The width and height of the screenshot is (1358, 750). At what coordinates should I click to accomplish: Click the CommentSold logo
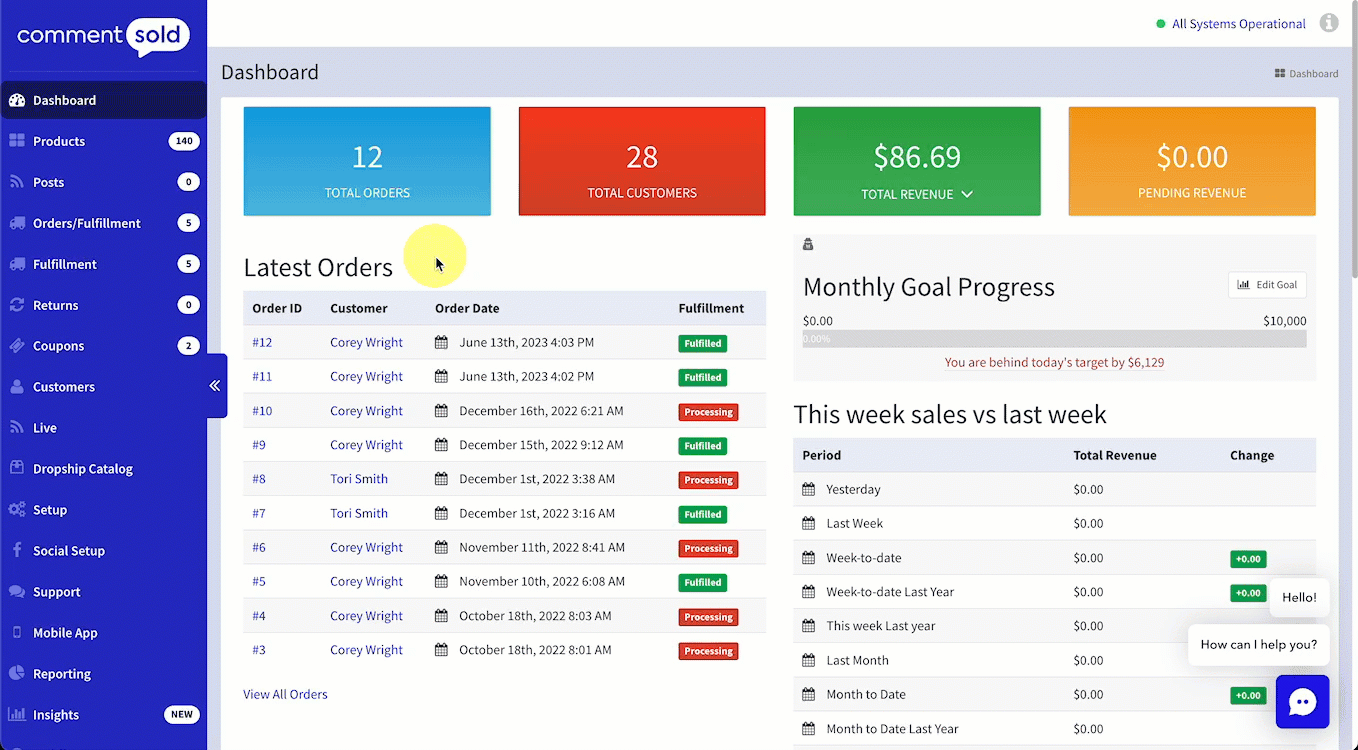coord(103,36)
